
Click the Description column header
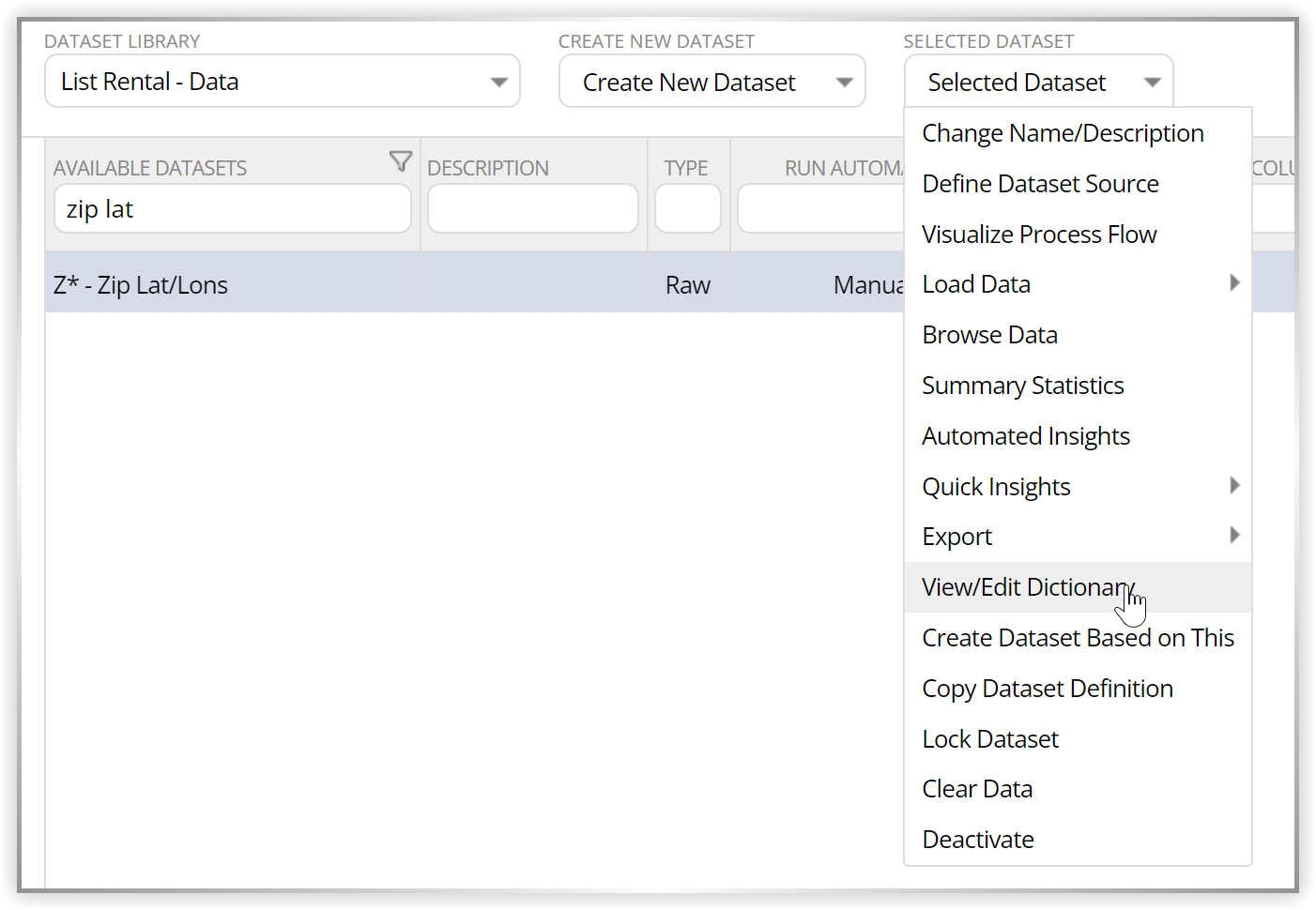pyautogui.click(x=488, y=168)
